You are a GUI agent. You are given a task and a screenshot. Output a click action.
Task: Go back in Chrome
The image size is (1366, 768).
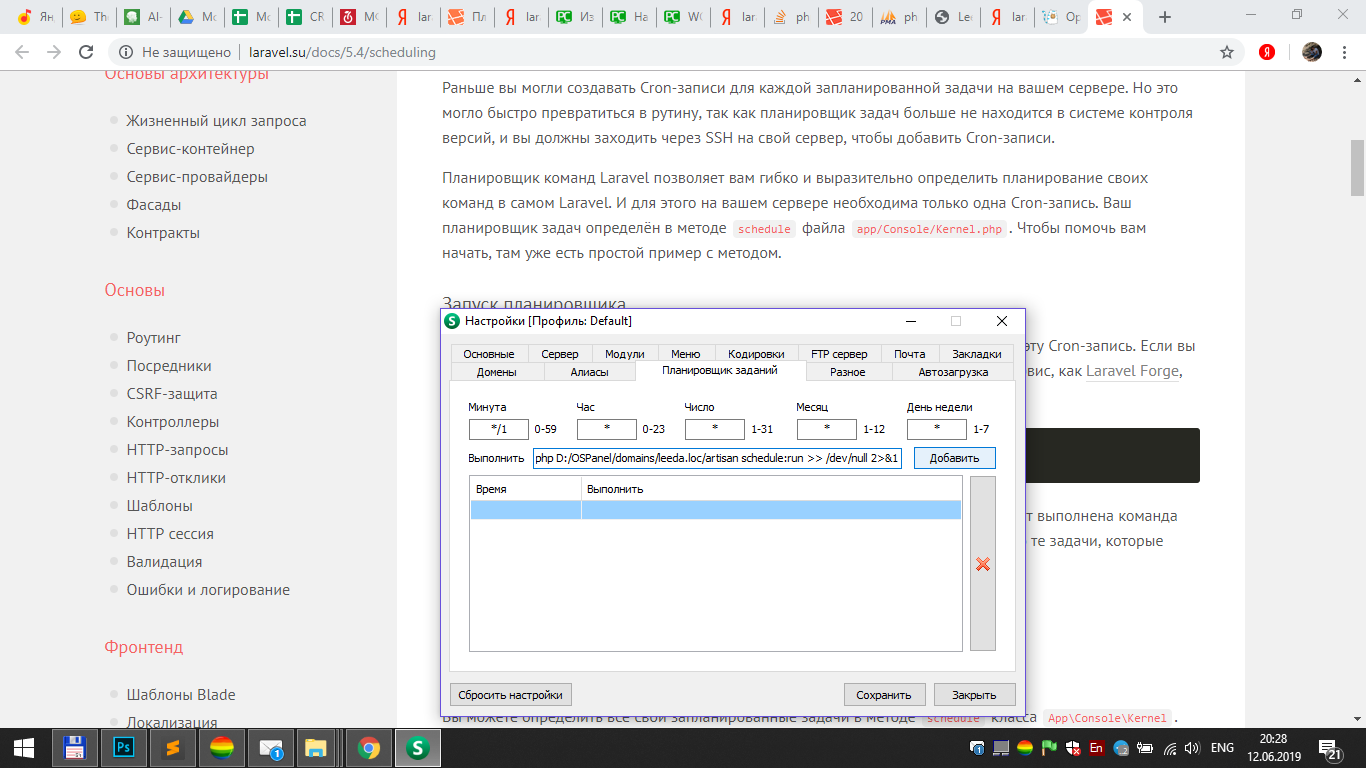coord(23,52)
